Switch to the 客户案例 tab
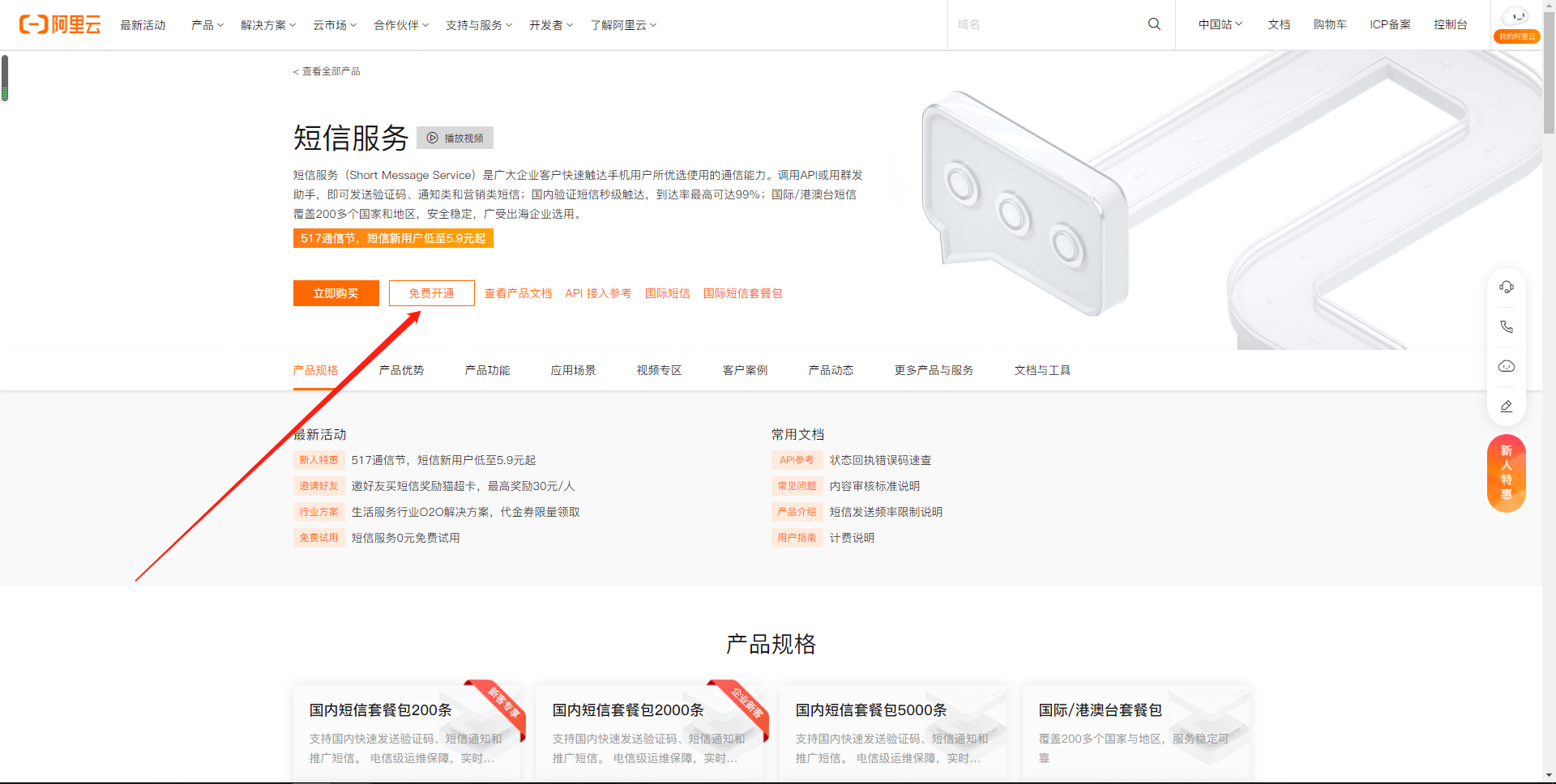This screenshot has height=784, width=1556. click(745, 370)
